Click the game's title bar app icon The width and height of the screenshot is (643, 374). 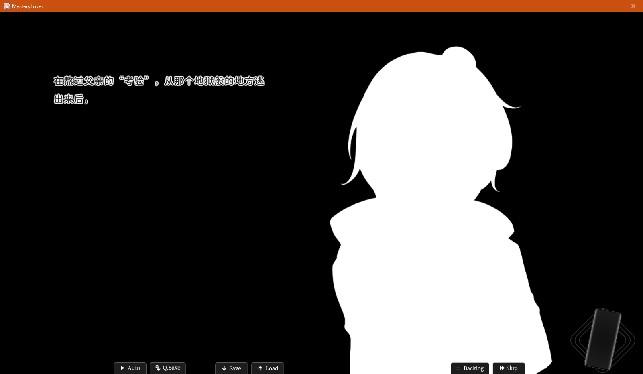[6, 6]
